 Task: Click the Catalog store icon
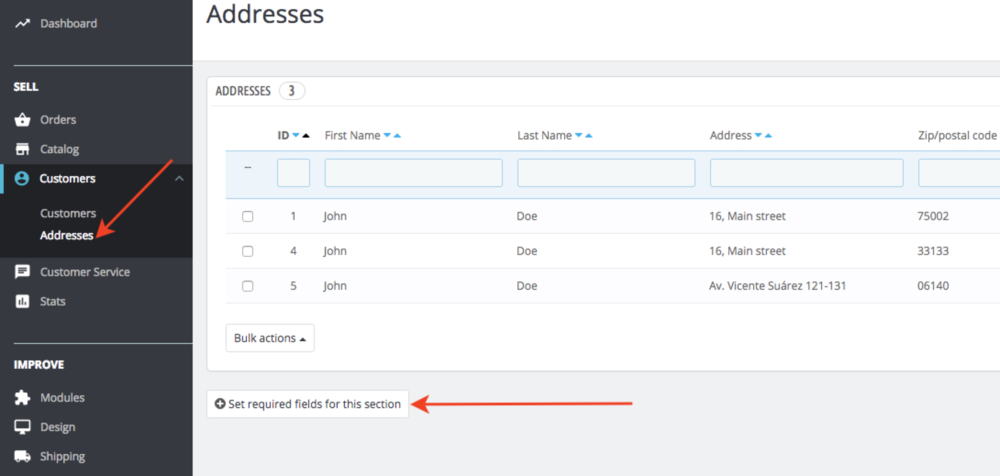tap(22, 149)
